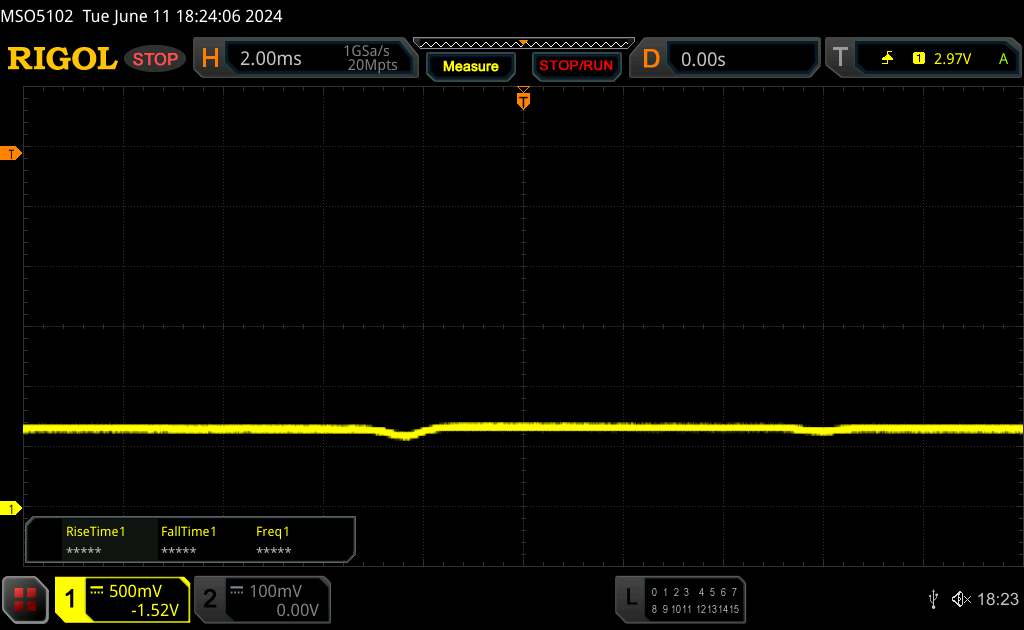The image size is (1024, 630).
Task: Click the USB connection status icon
Action: pos(933,598)
